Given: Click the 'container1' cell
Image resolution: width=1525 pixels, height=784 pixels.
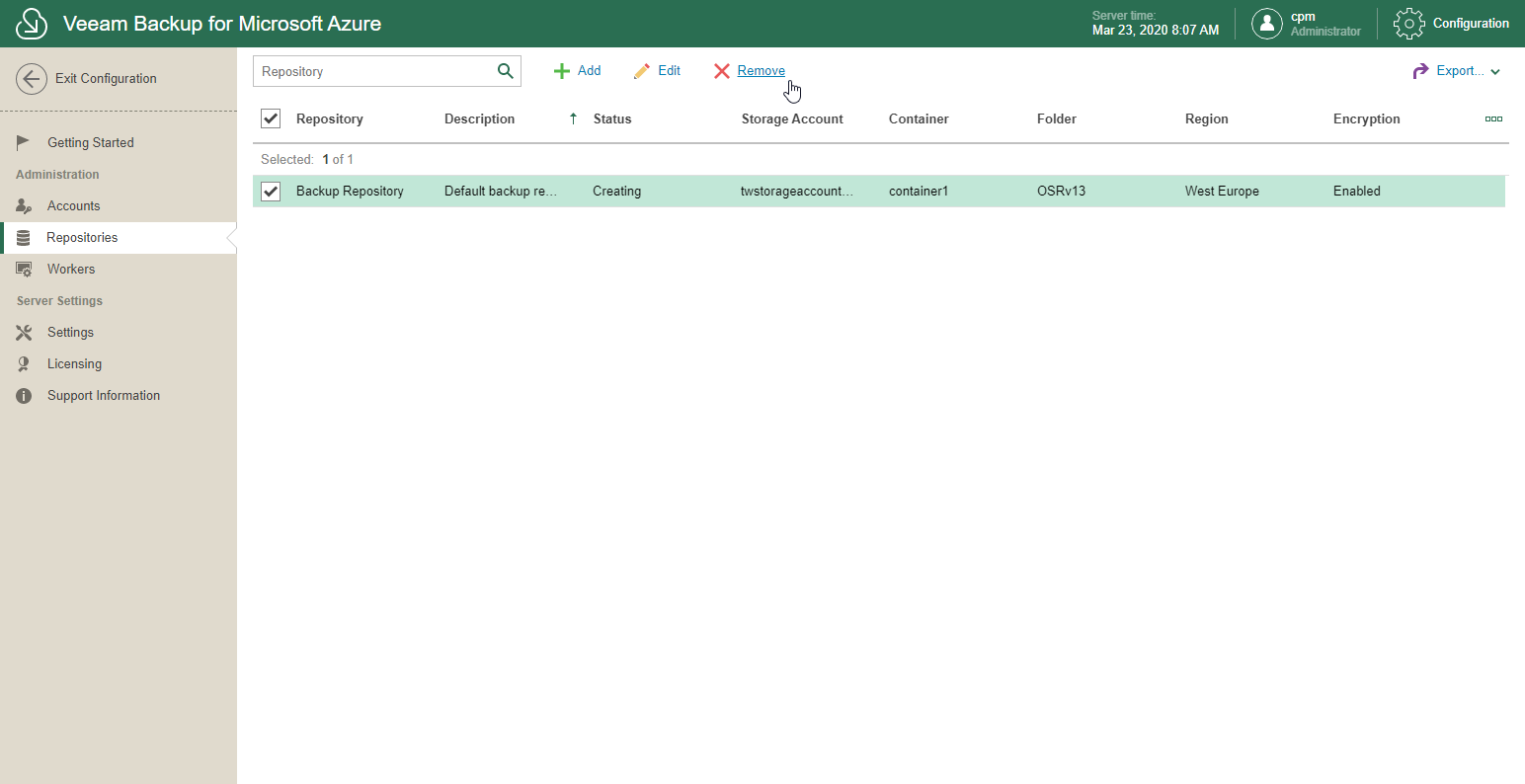Looking at the screenshot, I should coord(919,191).
